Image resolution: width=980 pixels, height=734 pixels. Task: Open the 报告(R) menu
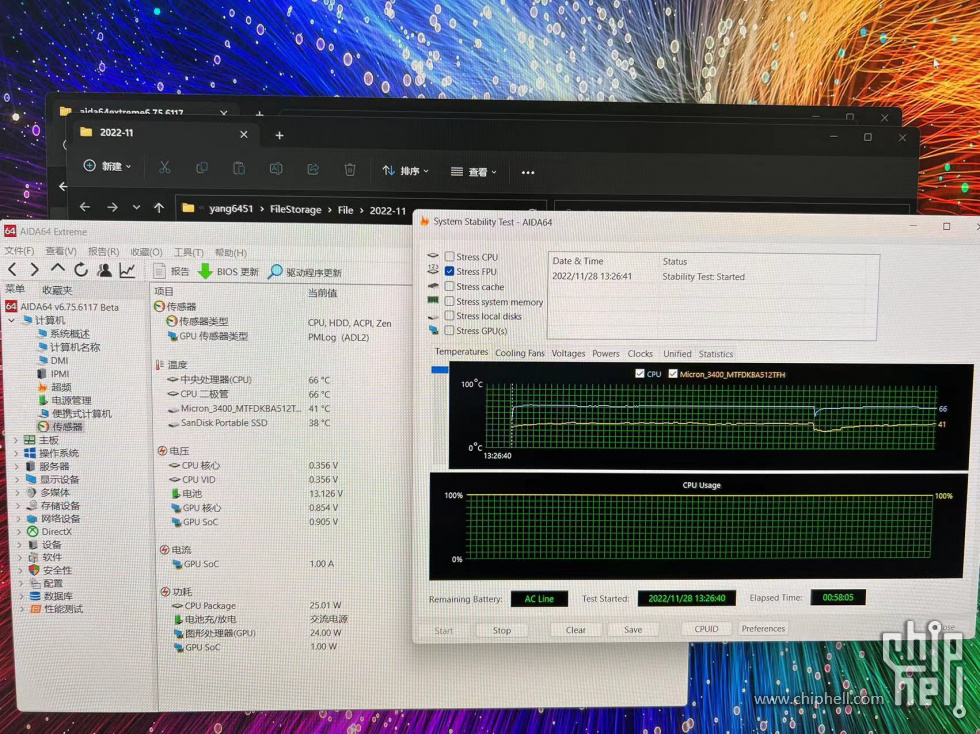click(x=103, y=251)
